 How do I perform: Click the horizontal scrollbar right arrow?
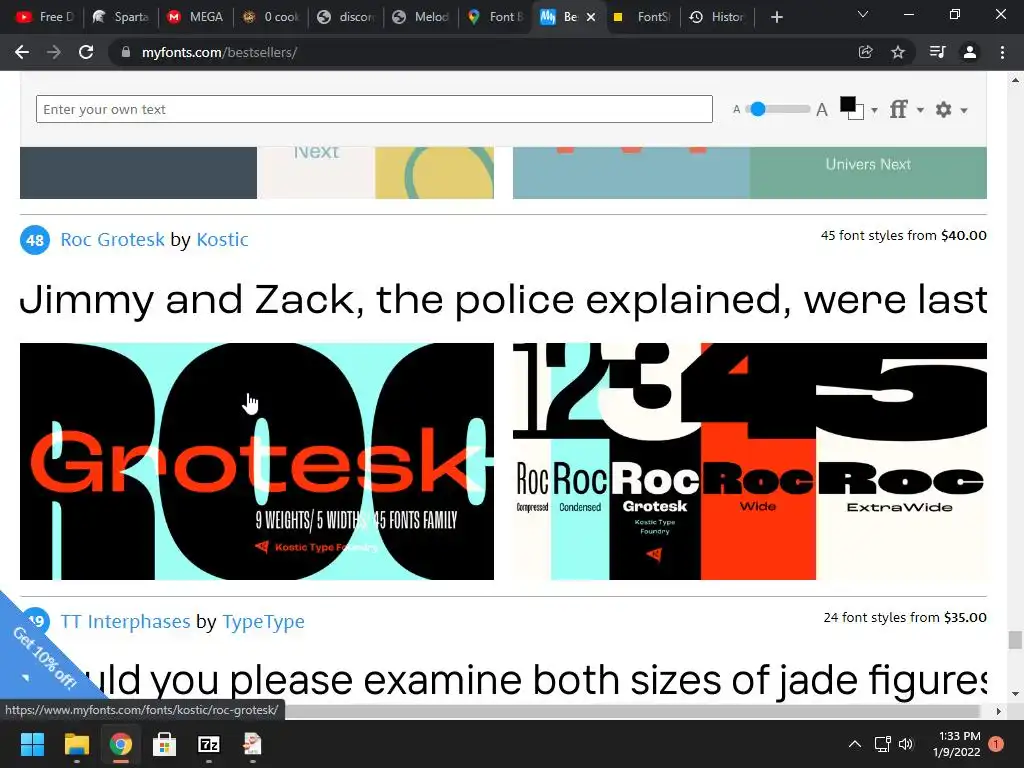pos(998,711)
